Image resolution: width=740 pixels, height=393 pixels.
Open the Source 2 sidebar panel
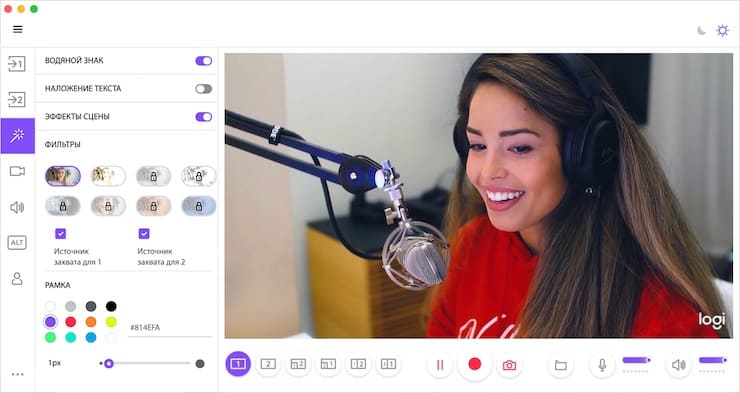click(17, 100)
